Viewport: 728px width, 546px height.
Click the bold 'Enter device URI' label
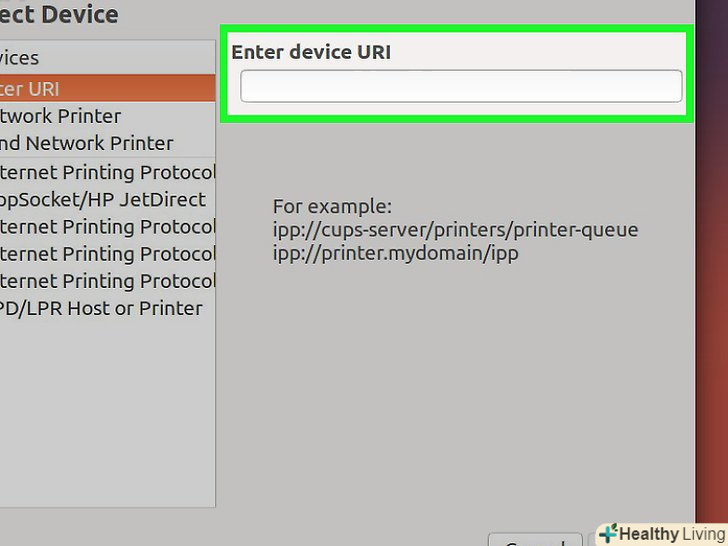[311, 52]
